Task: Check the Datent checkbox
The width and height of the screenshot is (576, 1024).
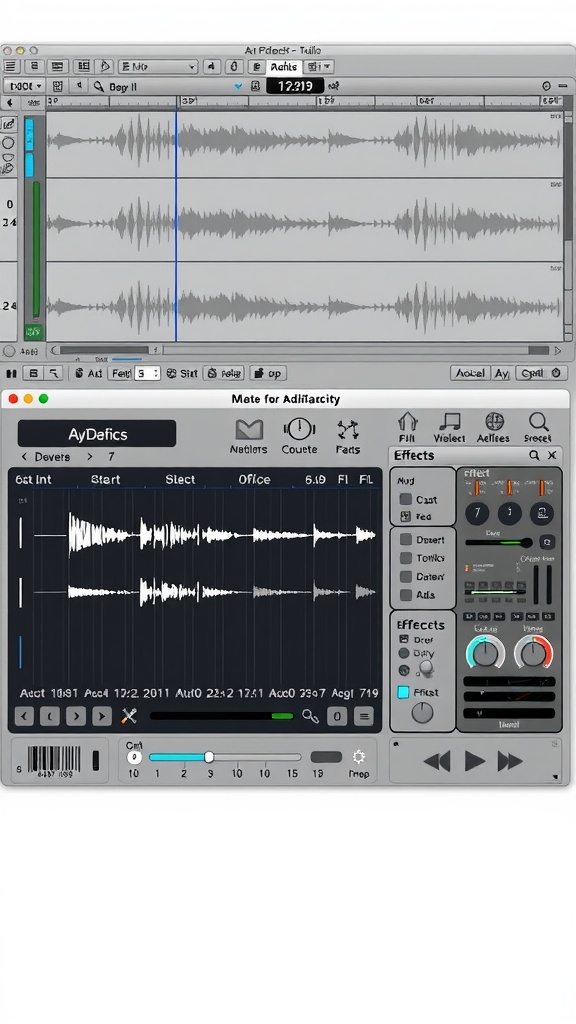Action: coord(406,576)
